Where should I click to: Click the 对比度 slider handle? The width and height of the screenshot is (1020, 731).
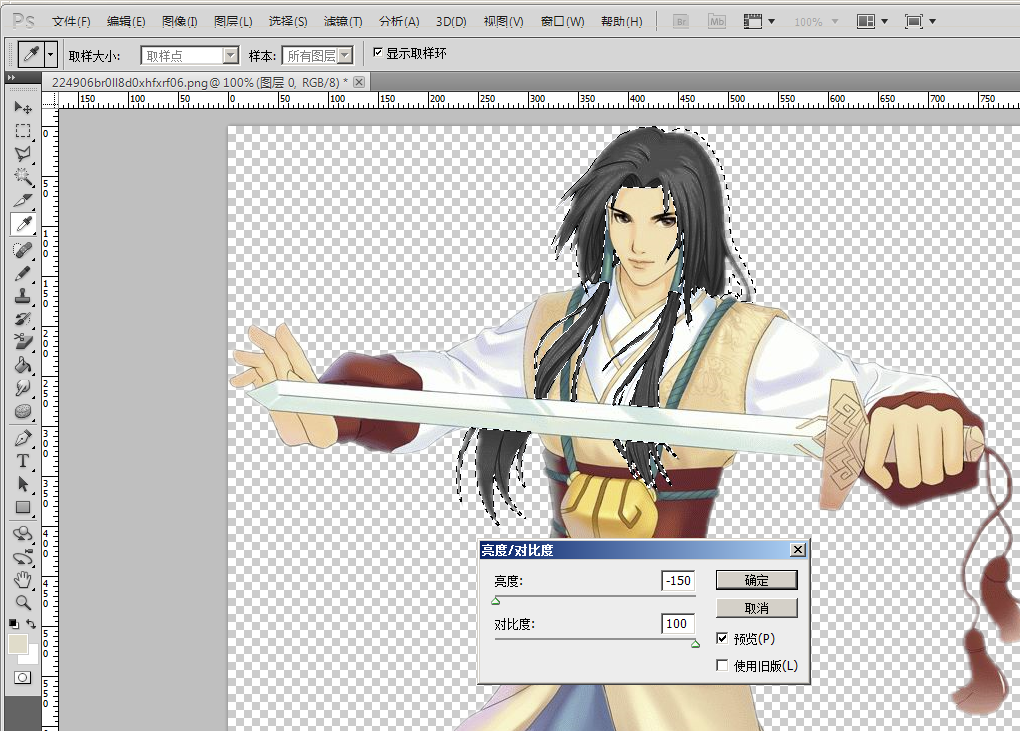(x=695, y=644)
